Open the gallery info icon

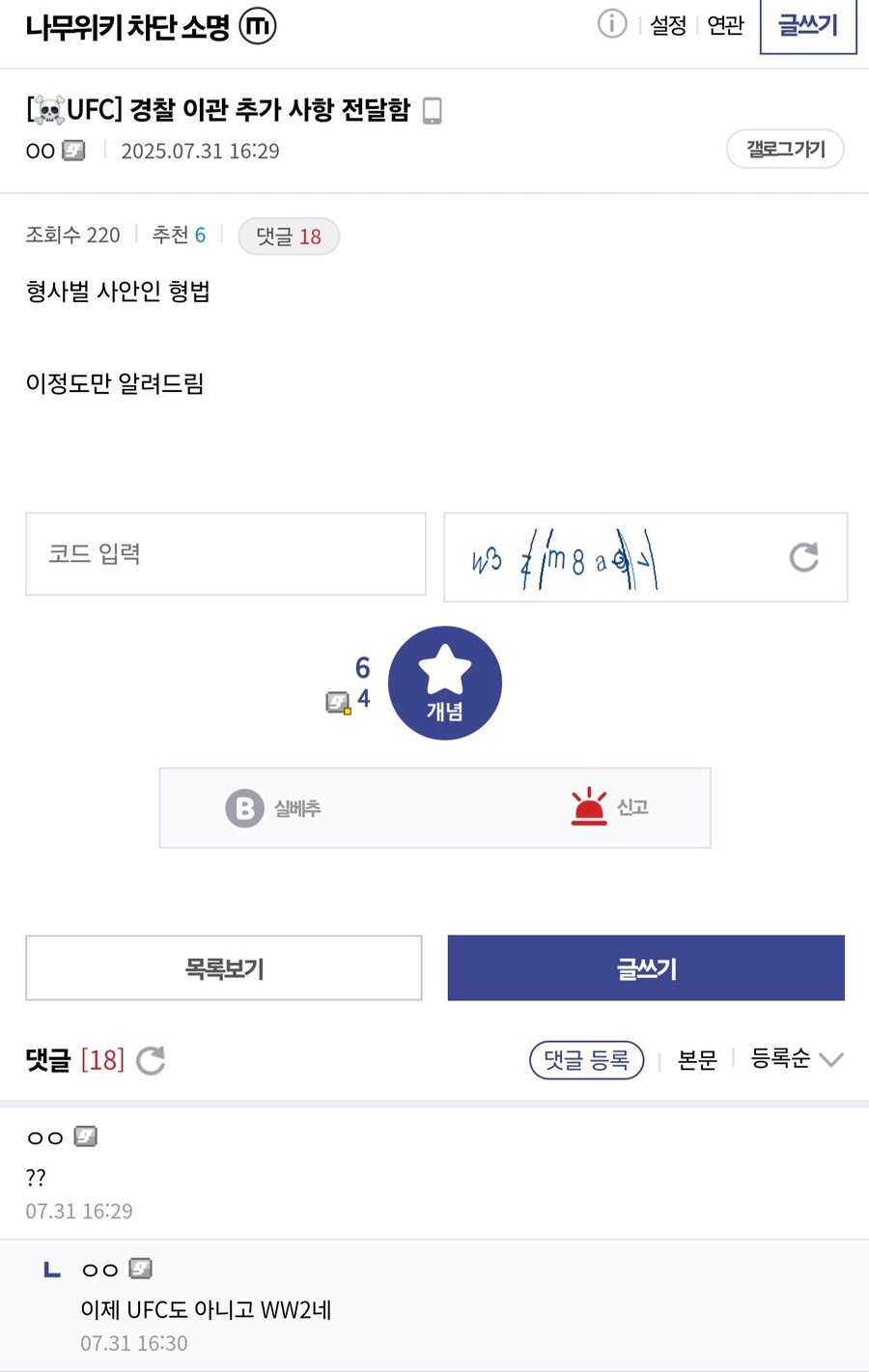(x=611, y=25)
